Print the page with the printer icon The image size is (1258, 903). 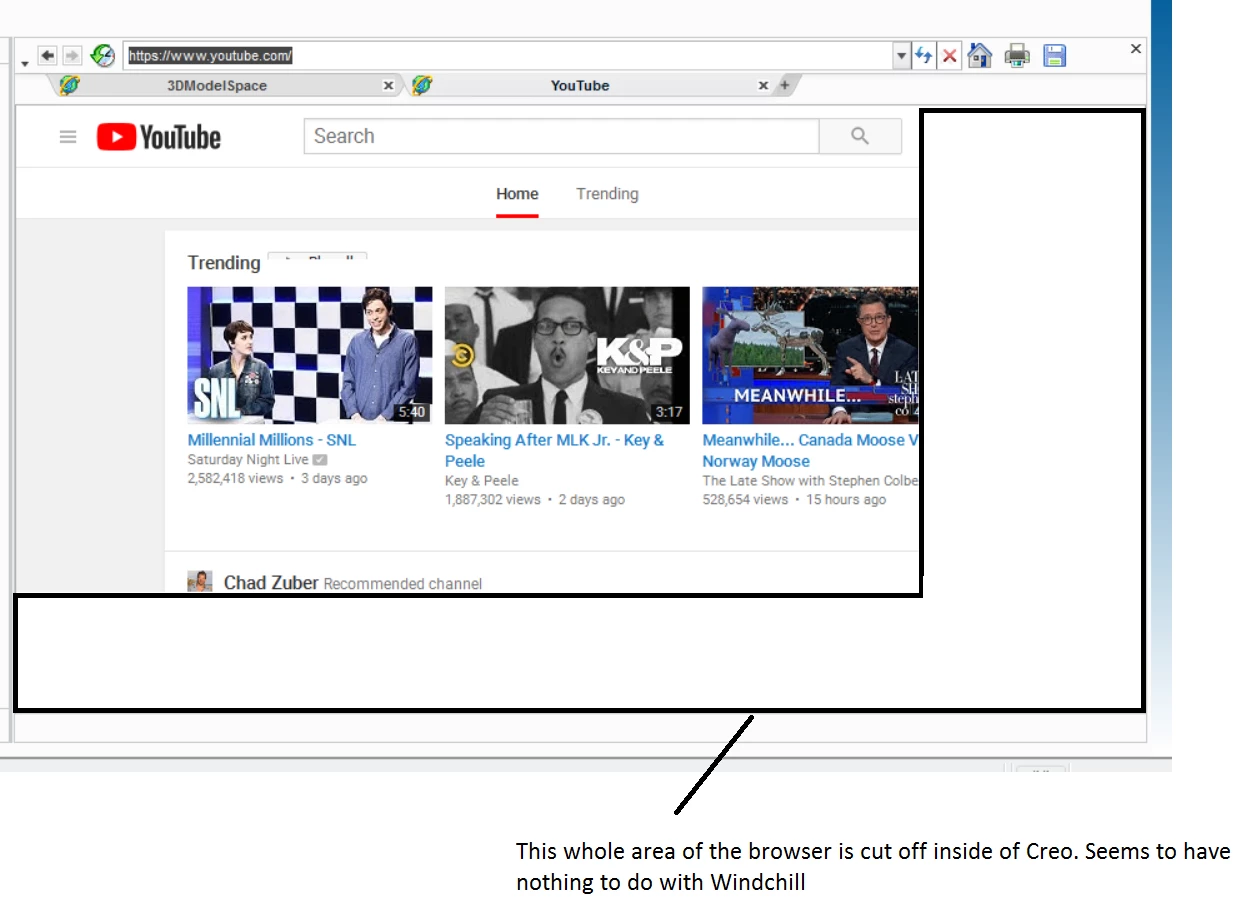[1017, 56]
